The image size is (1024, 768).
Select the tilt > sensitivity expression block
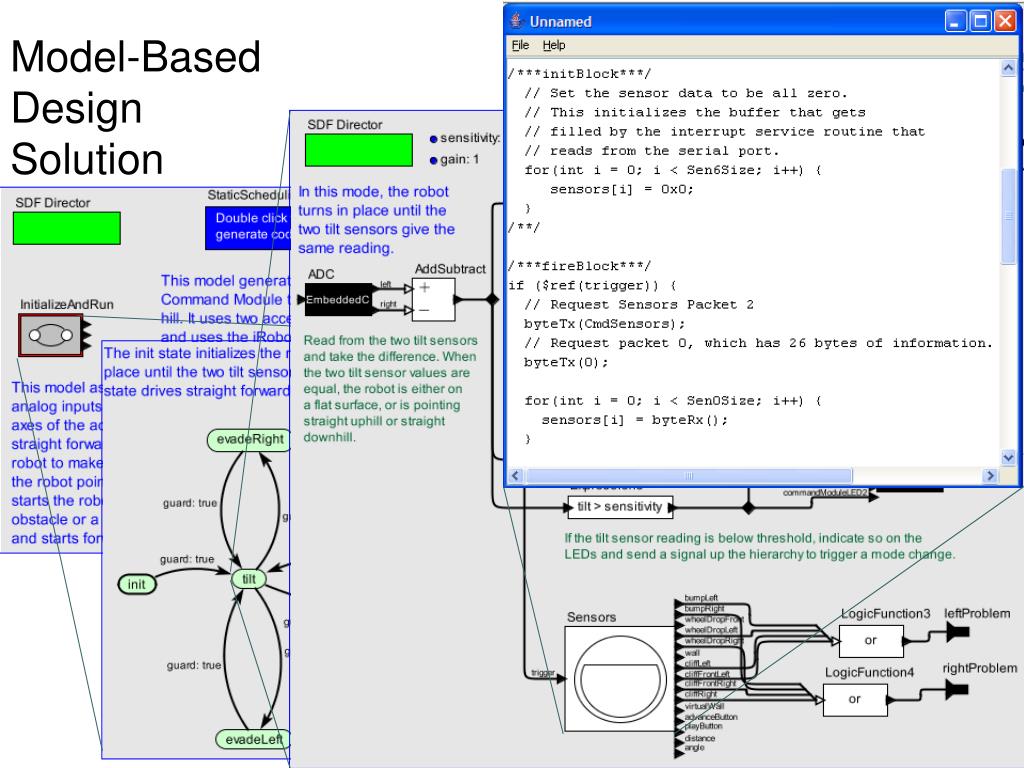tap(620, 507)
